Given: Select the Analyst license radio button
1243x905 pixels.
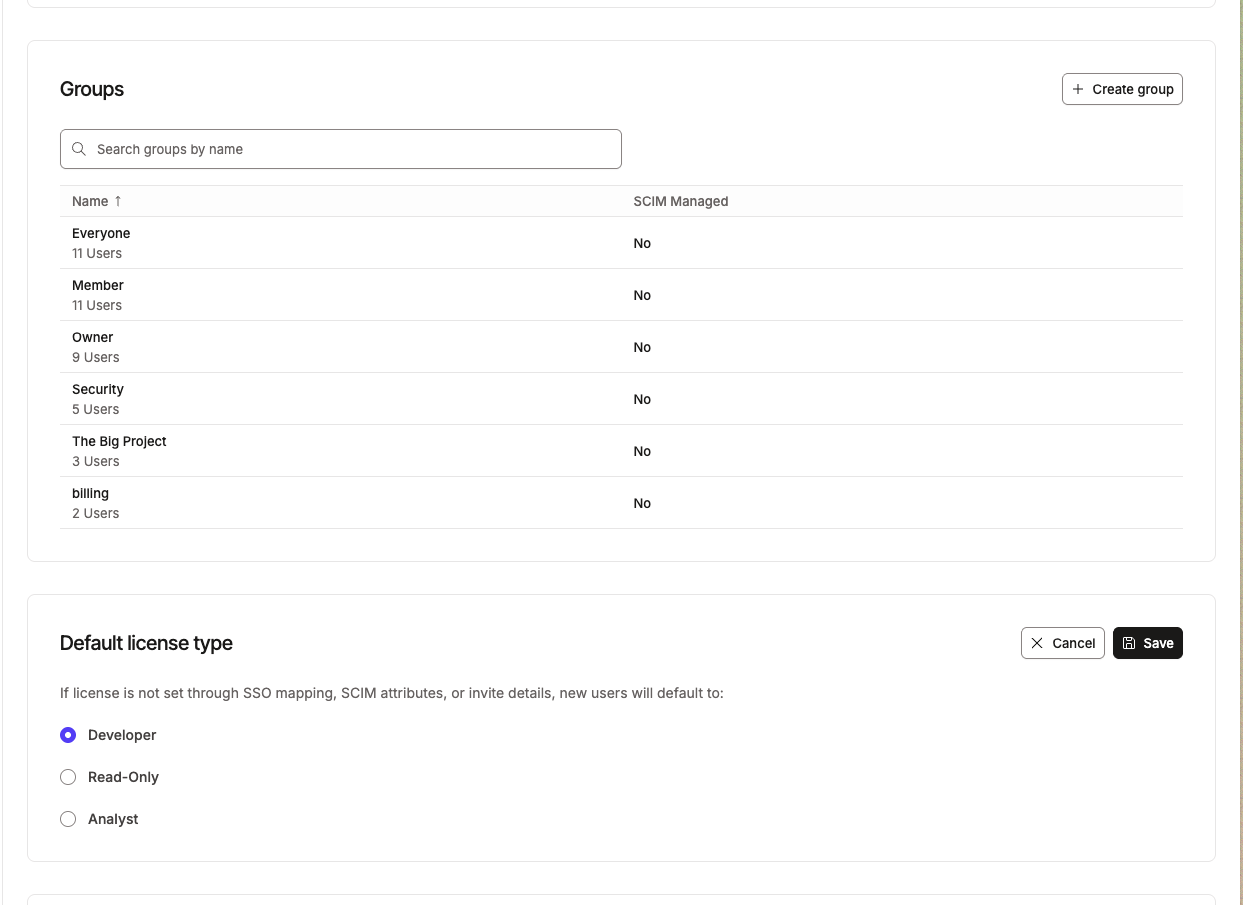Looking at the screenshot, I should pos(68,819).
